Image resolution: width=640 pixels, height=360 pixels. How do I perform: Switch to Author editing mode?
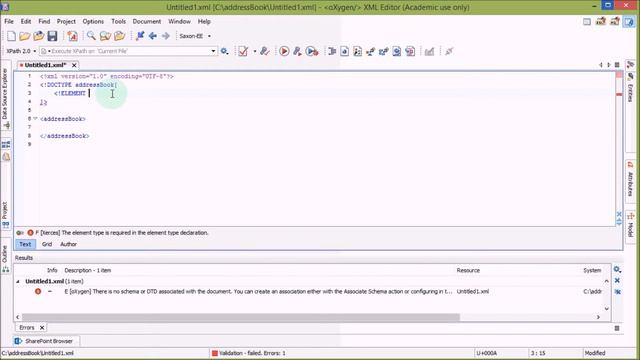click(68, 244)
